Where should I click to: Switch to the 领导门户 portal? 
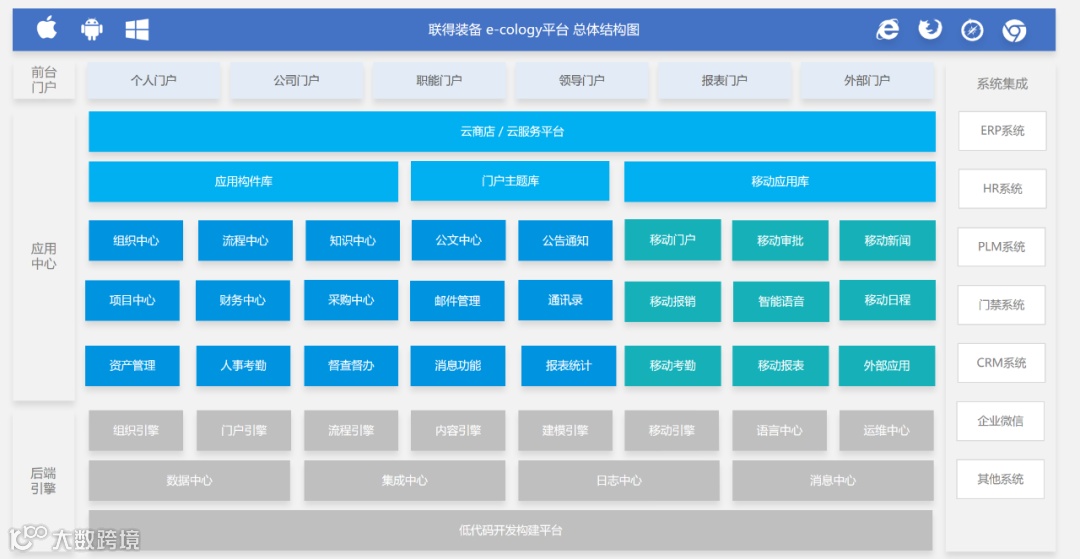tap(581, 81)
